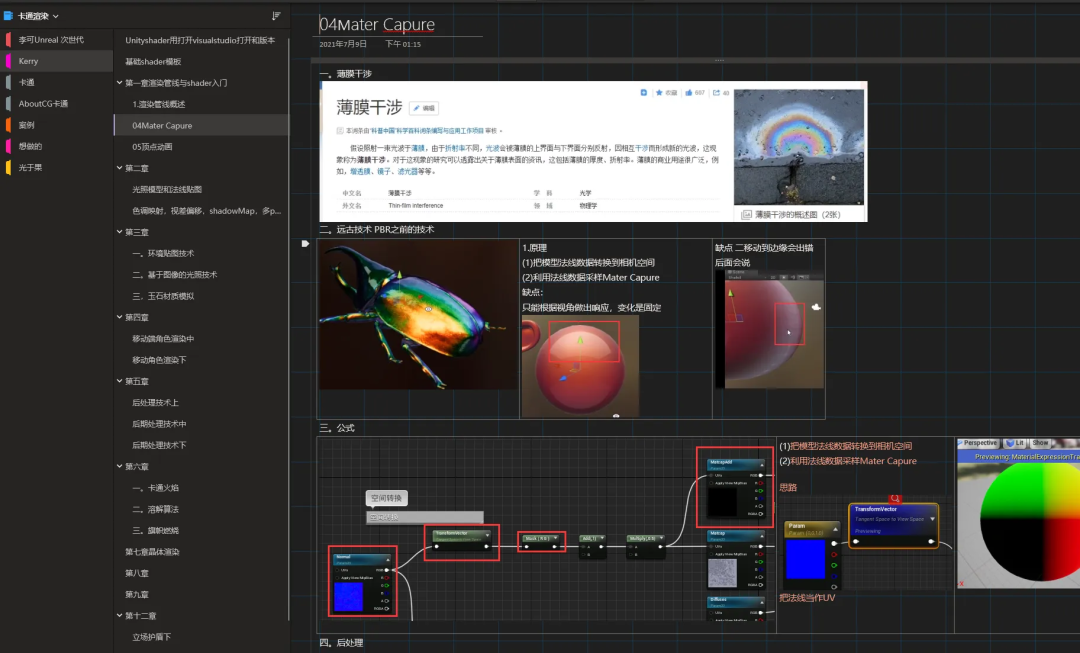
Task: Collapse the 第一章渲染管线与shader入门 group
Action: click(x=119, y=83)
